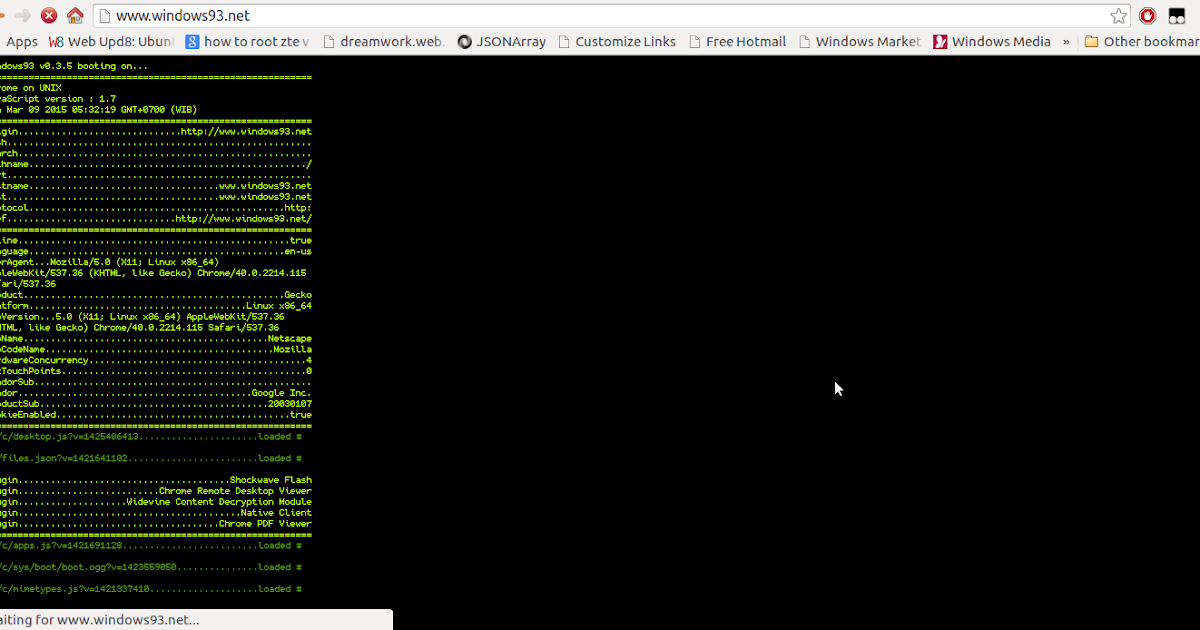The height and width of the screenshot is (630, 1200).
Task: Click the 'apps.js?v=1421691128' loaded line
Action: [151, 546]
